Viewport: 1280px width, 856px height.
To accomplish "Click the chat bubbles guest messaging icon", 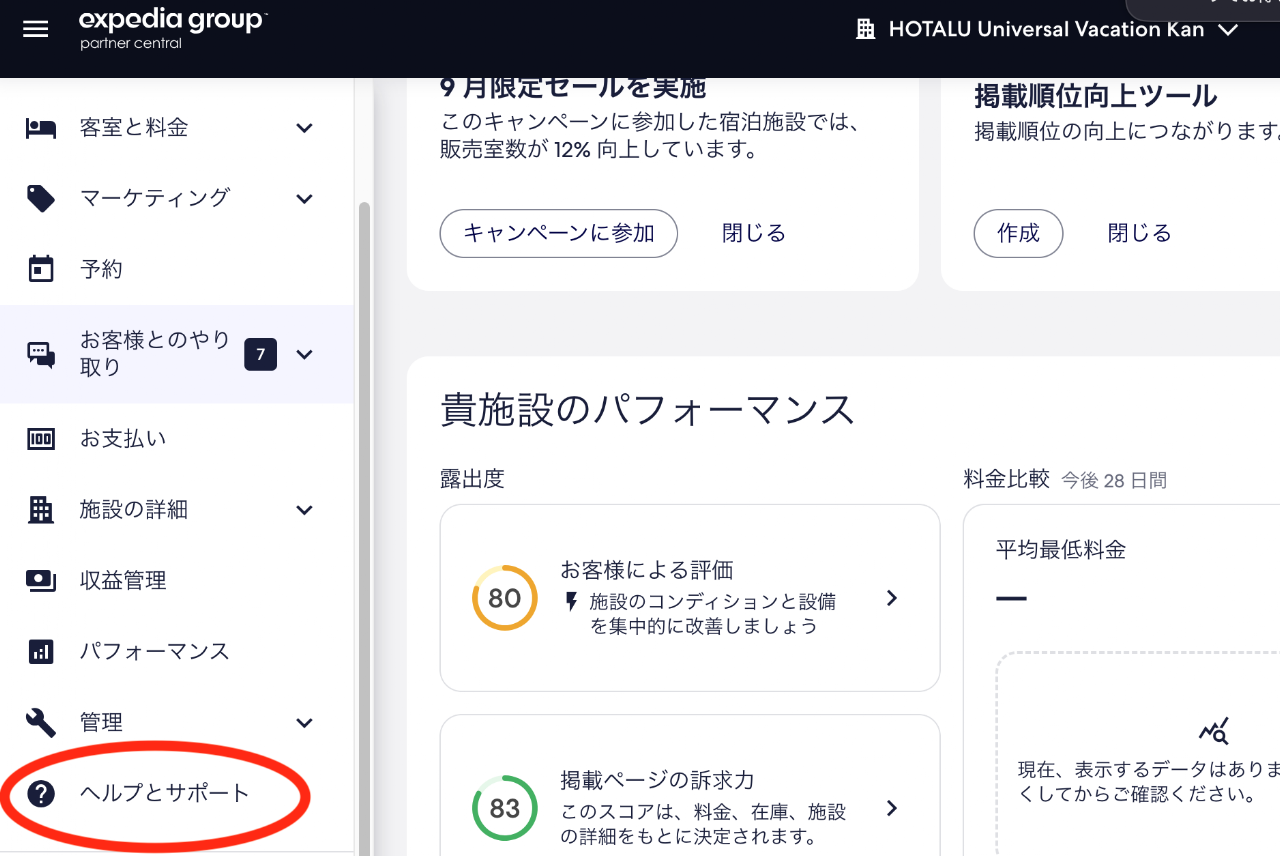I will [x=41, y=354].
